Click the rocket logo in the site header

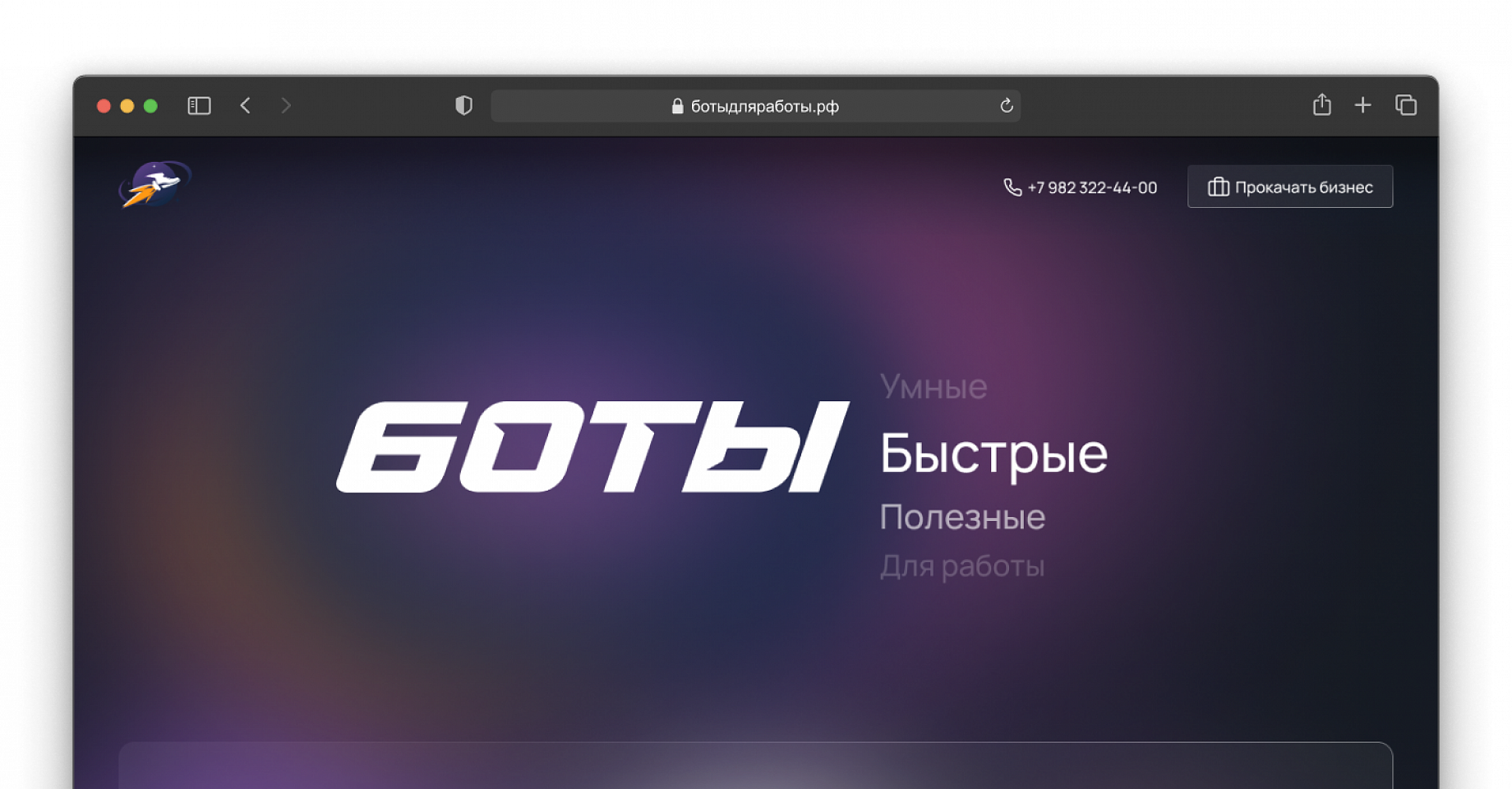click(155, 184)
